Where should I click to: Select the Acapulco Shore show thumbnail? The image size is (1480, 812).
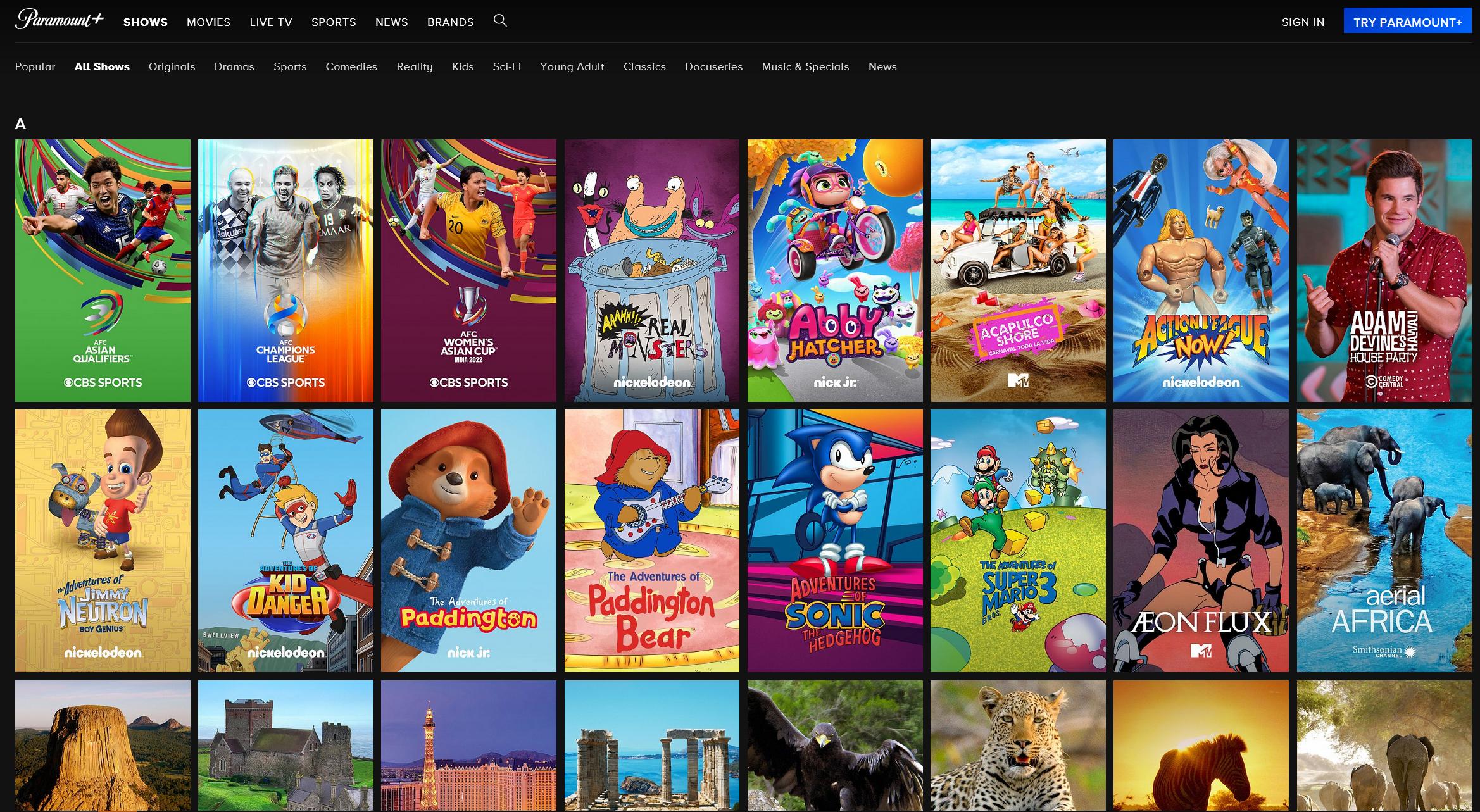[x=1017, y=270]
